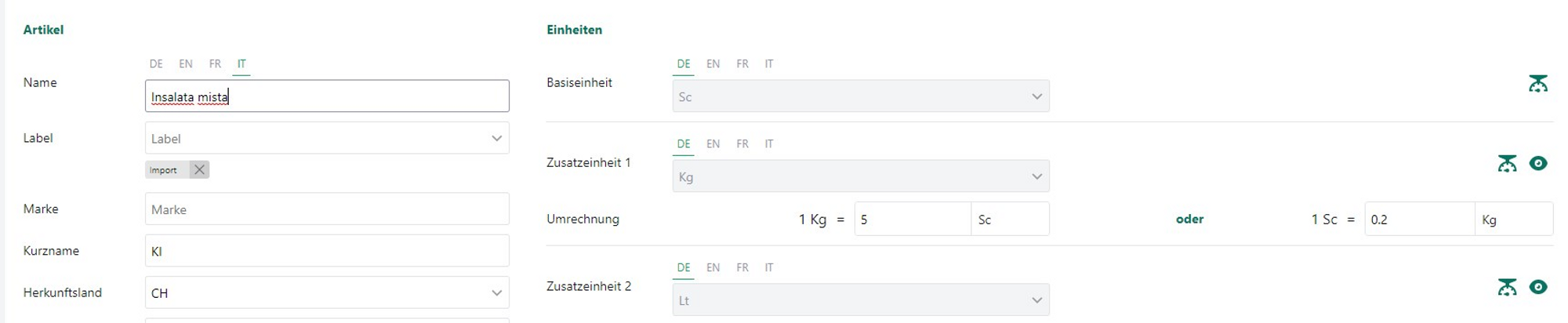Select EN tab above Zusatzeinheit 1
This screenshot has width=1568, height=323.
tap(713, 144)
